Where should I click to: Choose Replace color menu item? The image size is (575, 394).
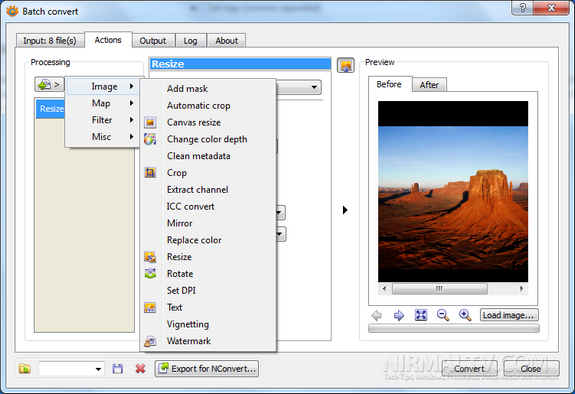coord(208,240)
